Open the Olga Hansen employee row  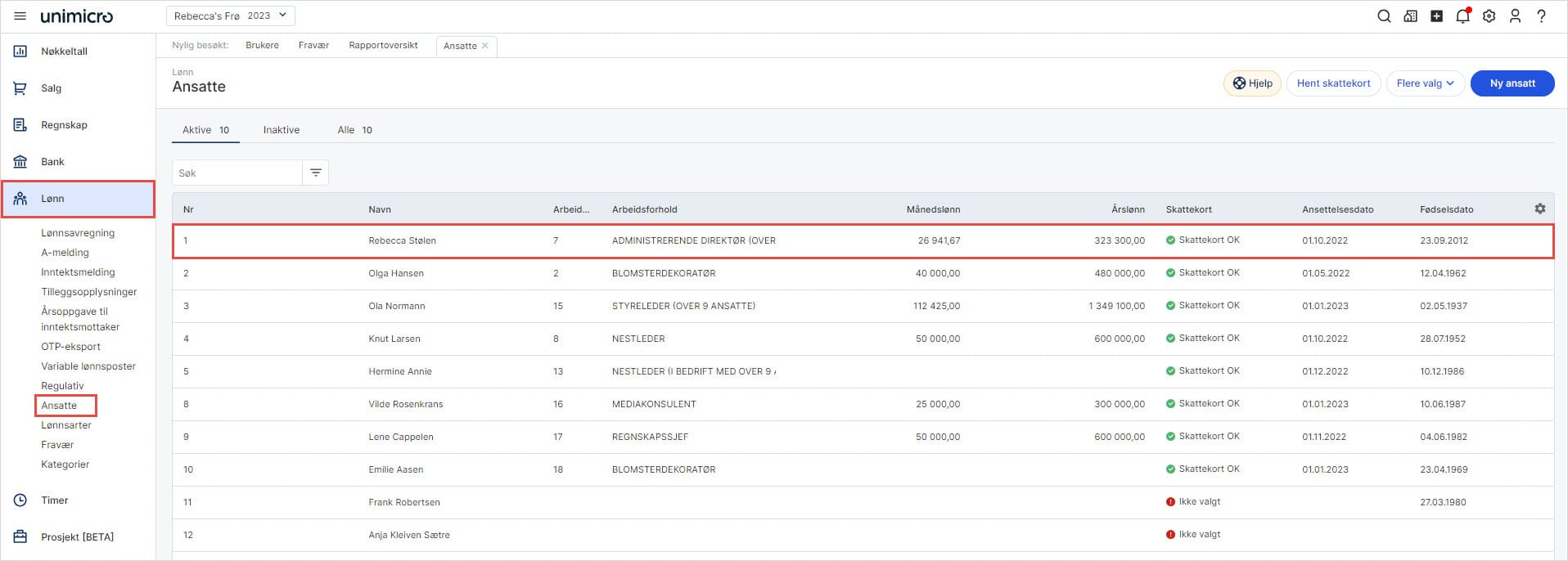(395, 273)
